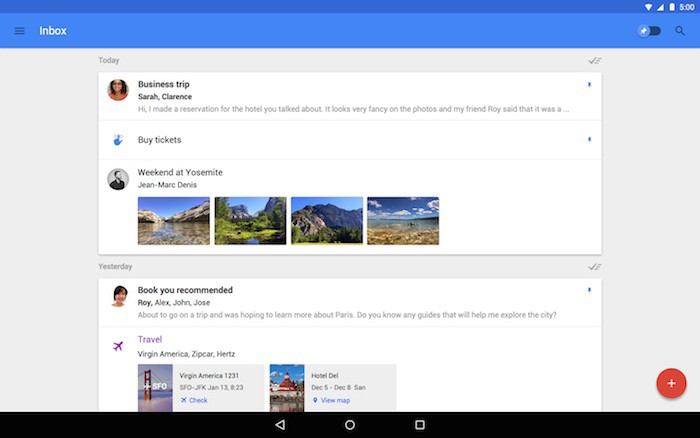Click the Roy, Alex, John, Jose senders
Screen dimensions: 700x438
coord(174,302)
